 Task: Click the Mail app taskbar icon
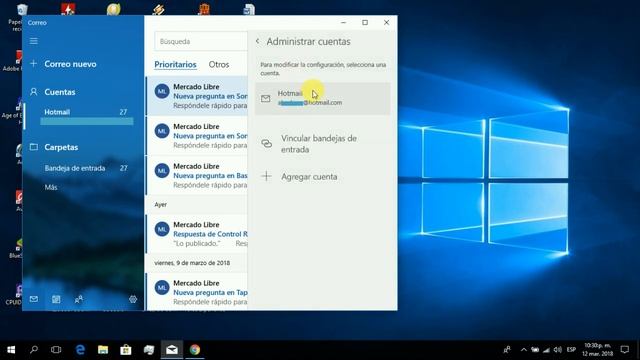point(172,350)
